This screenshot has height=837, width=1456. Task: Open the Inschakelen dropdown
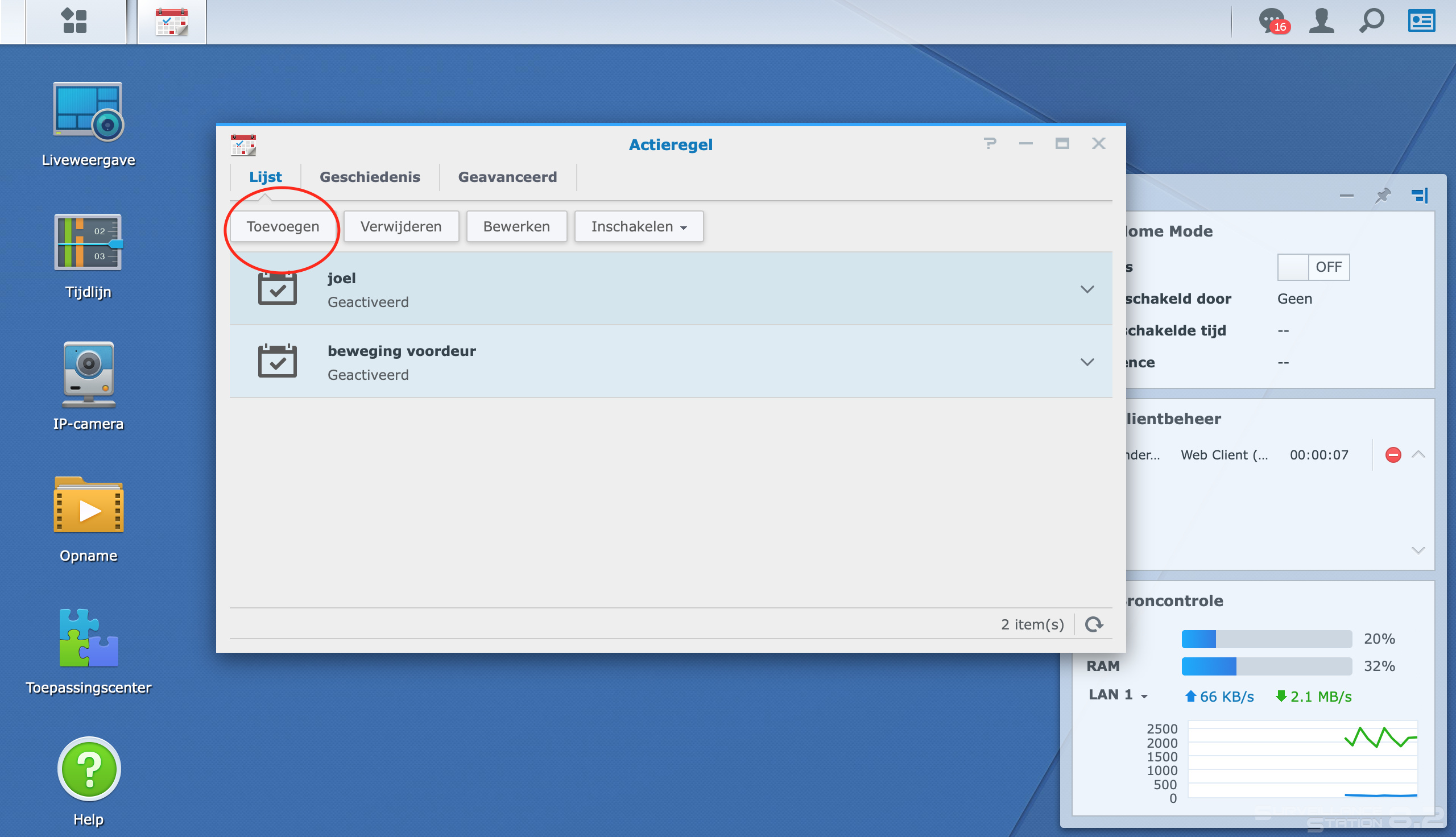coord(639,226)
